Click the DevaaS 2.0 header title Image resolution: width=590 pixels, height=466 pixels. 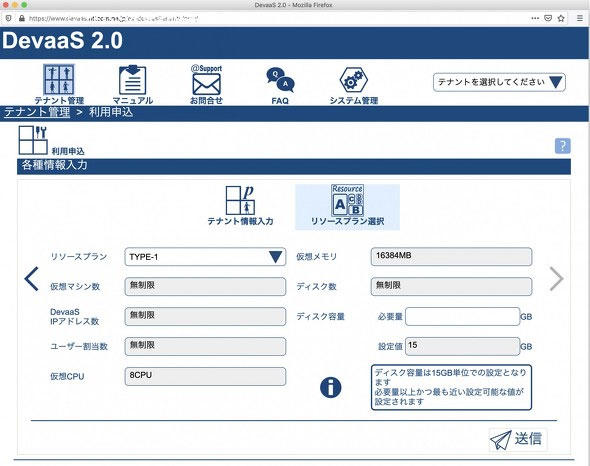click(62, 40)
